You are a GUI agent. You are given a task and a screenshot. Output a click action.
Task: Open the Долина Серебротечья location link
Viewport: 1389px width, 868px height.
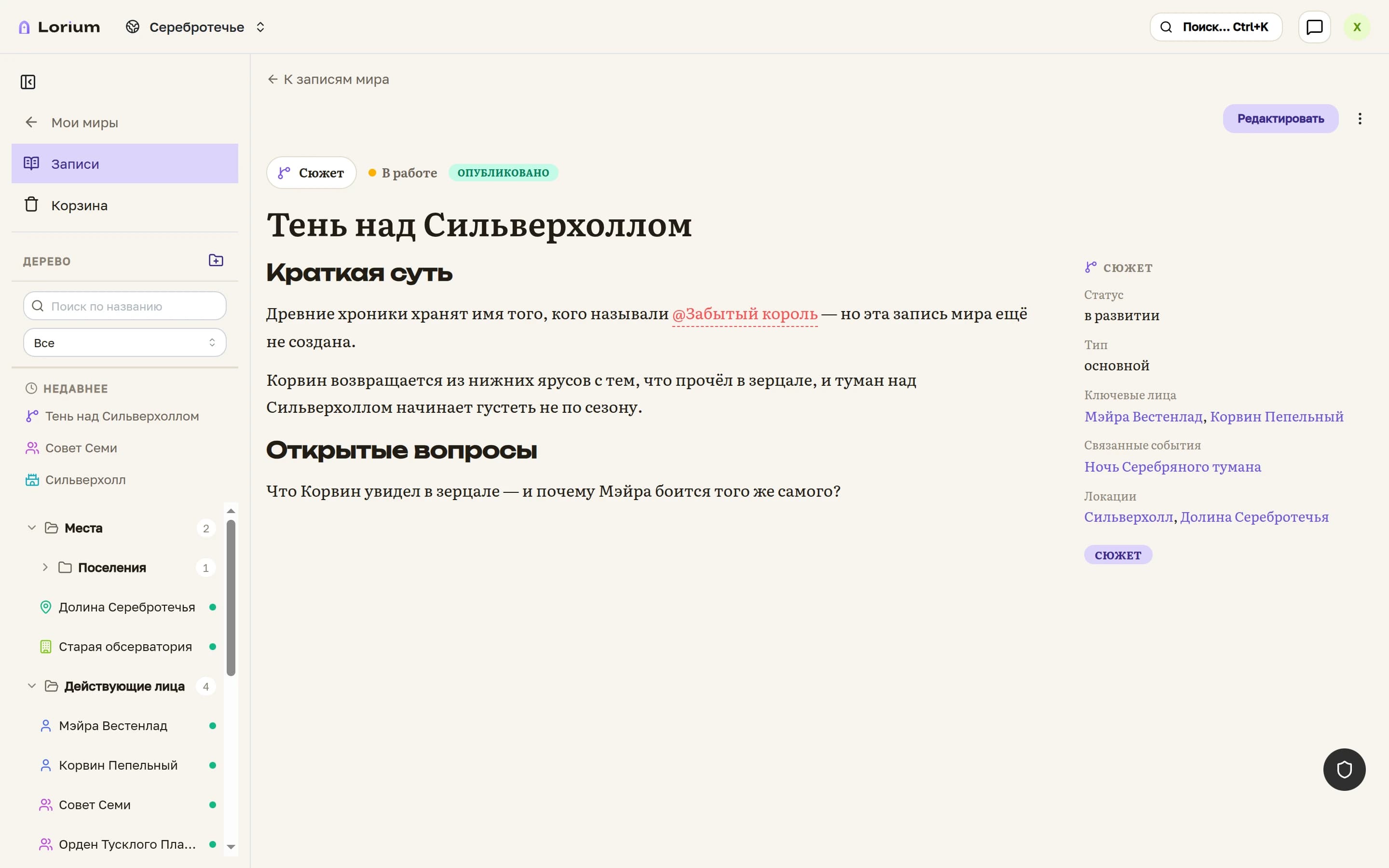[x=1254, y=517]
